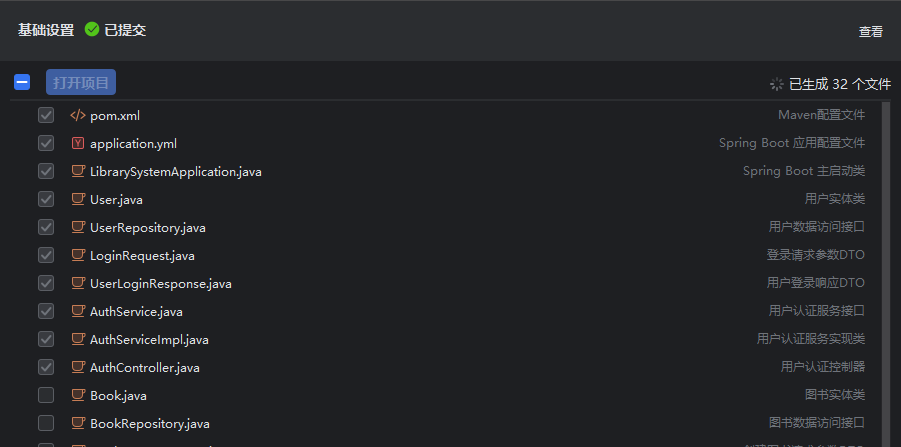Check the Book.java checkbox
The height and width of the screenshot is (447, 901).
point(46,395)
